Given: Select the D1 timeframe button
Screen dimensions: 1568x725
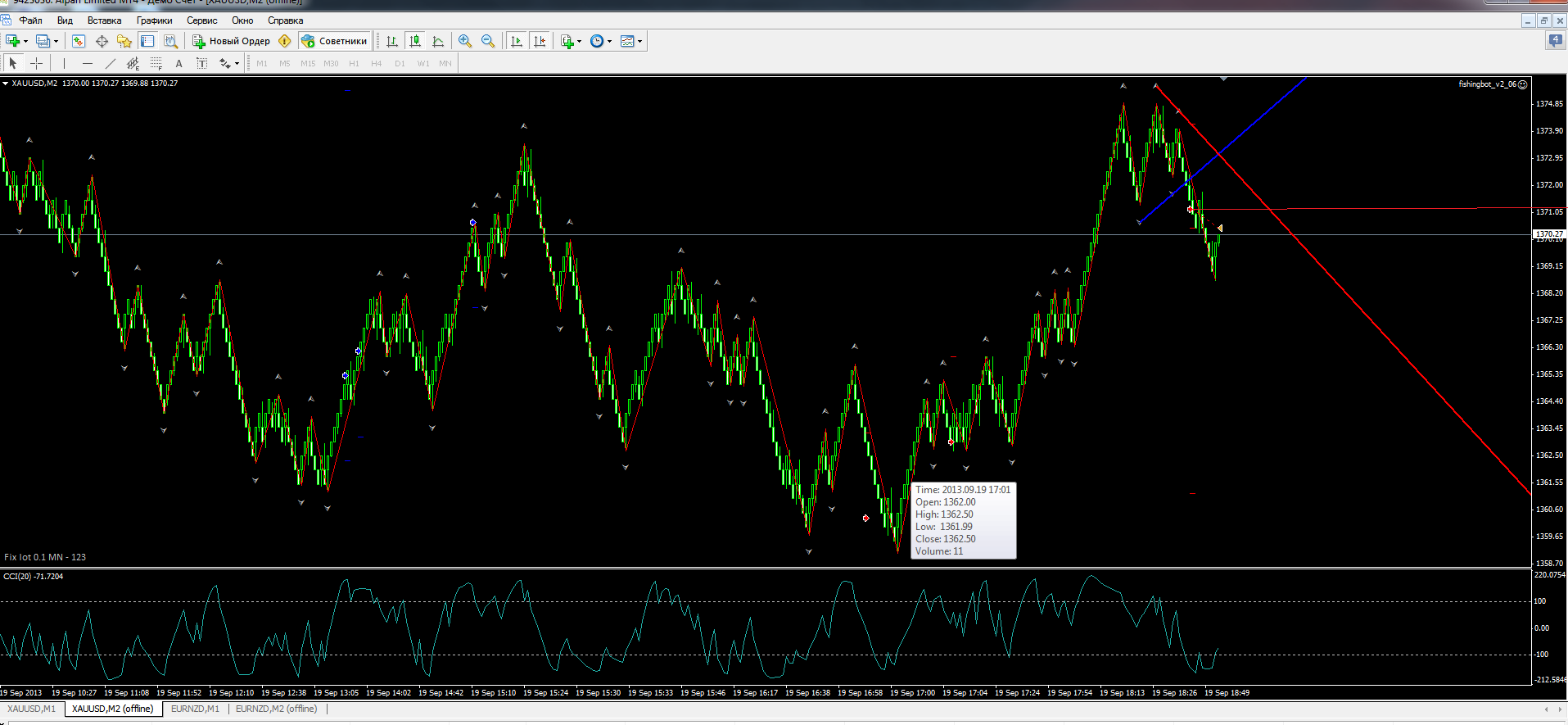Looking at the screenshot, I should 400,63.
